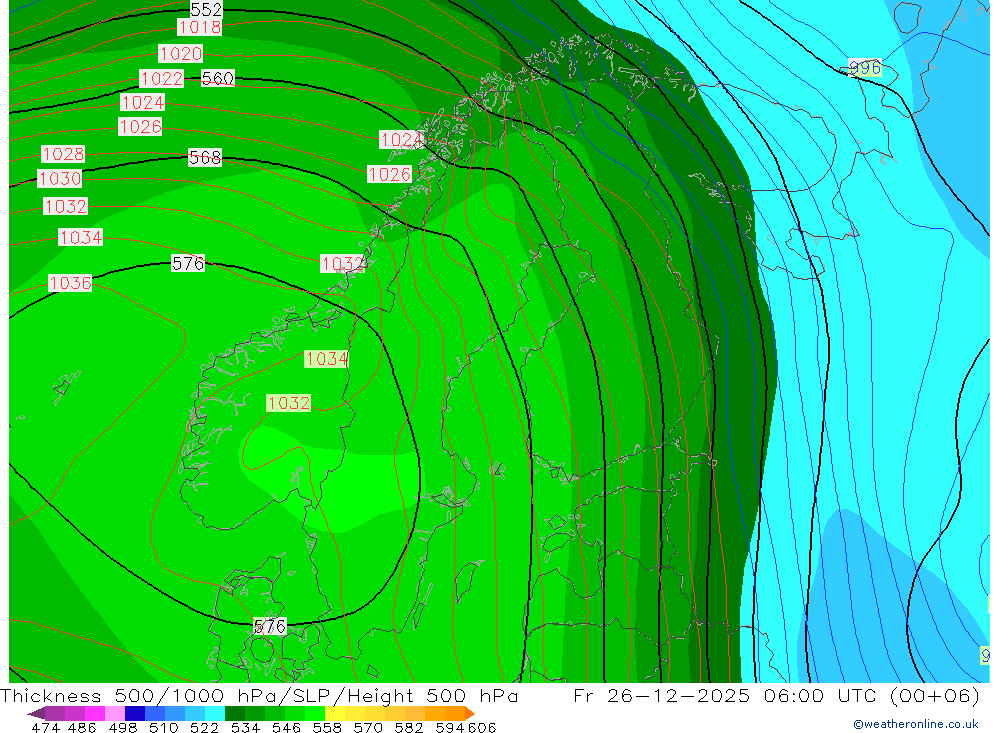Image resolution: width=1000 pixels, height=733 pixels.
Task: Click the '594' legend value
Action: point(450,728)
